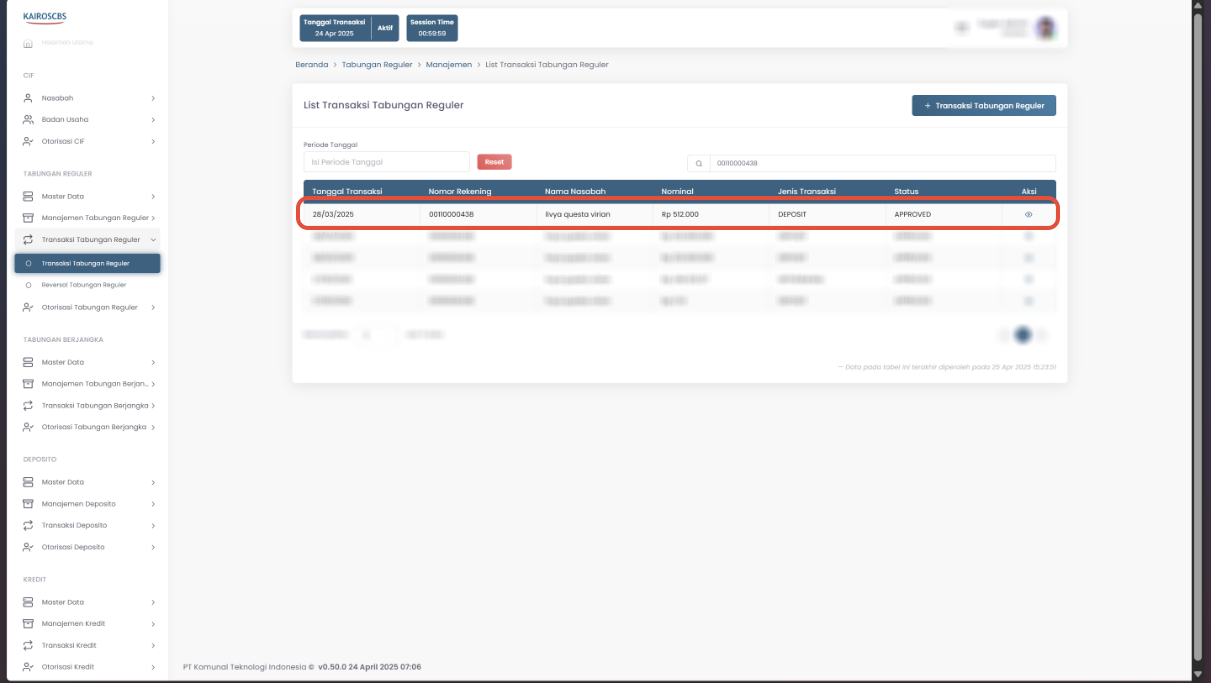
Task: Click the Tanggal Transaksi 24 Apr 2025 badge
Action: pos(335,28)
